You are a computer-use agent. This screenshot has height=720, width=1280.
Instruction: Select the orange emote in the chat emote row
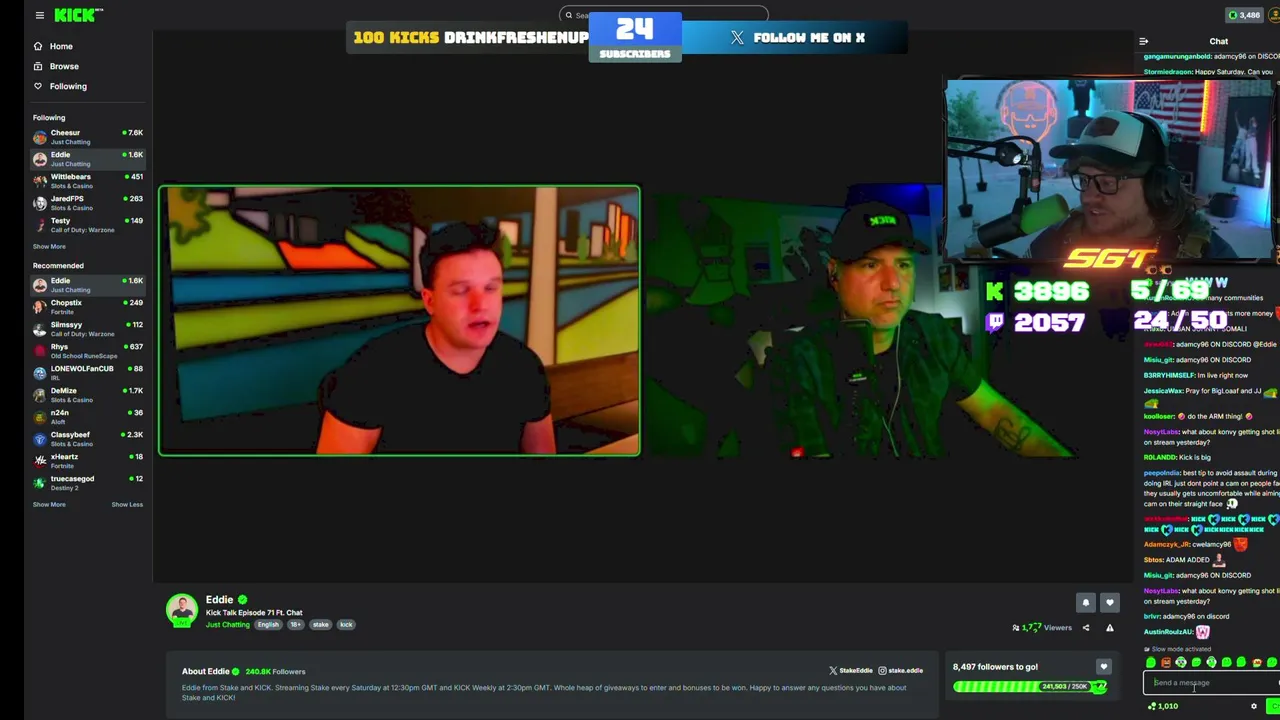pos(1165,662)
